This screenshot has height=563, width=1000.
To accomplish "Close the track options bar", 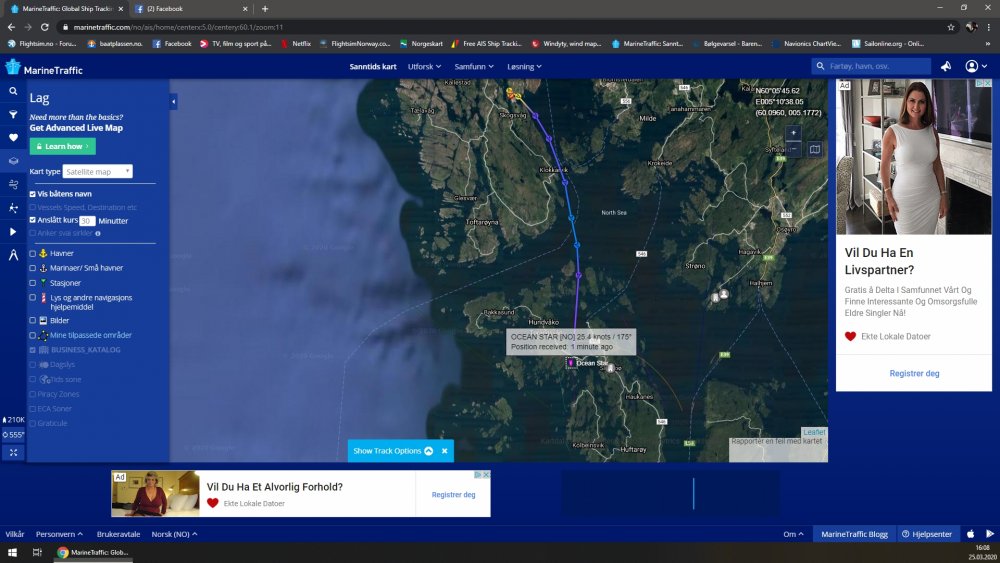I will pos(445,451).
